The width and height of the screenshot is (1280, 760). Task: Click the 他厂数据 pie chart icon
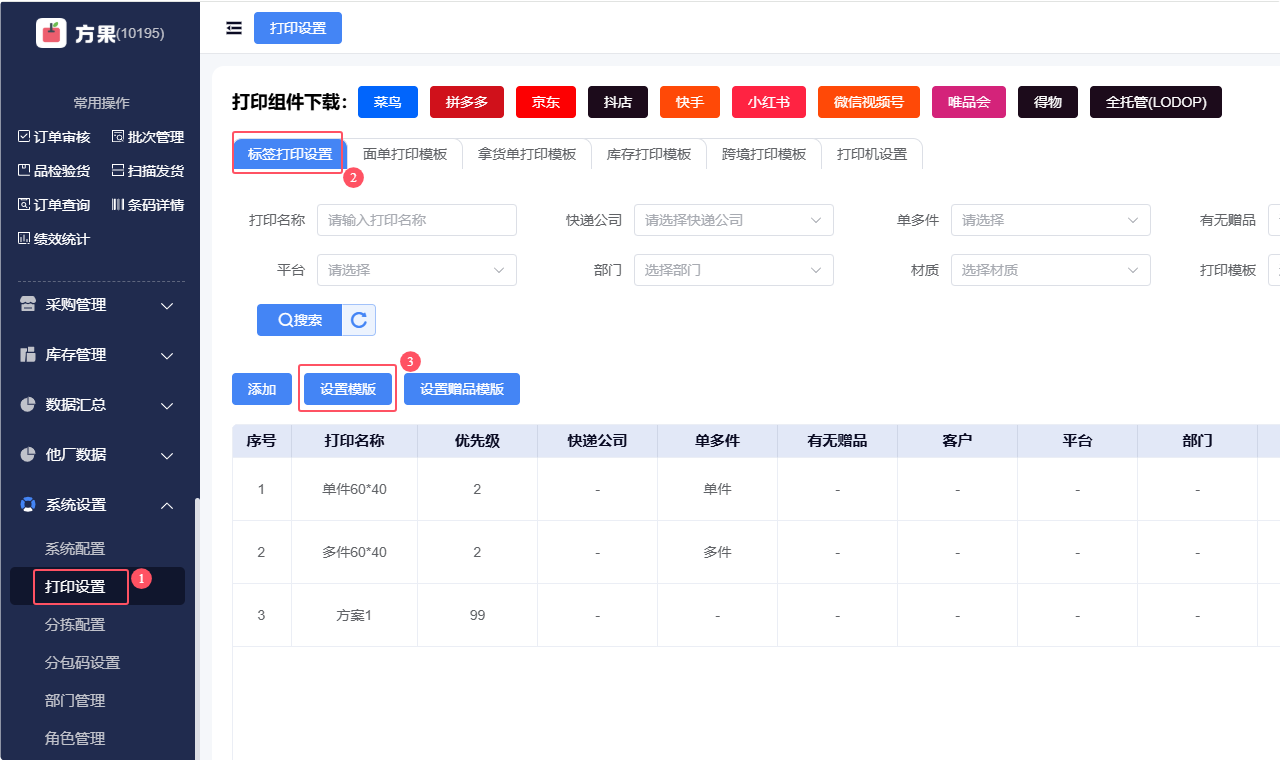[x=28, y=455]
